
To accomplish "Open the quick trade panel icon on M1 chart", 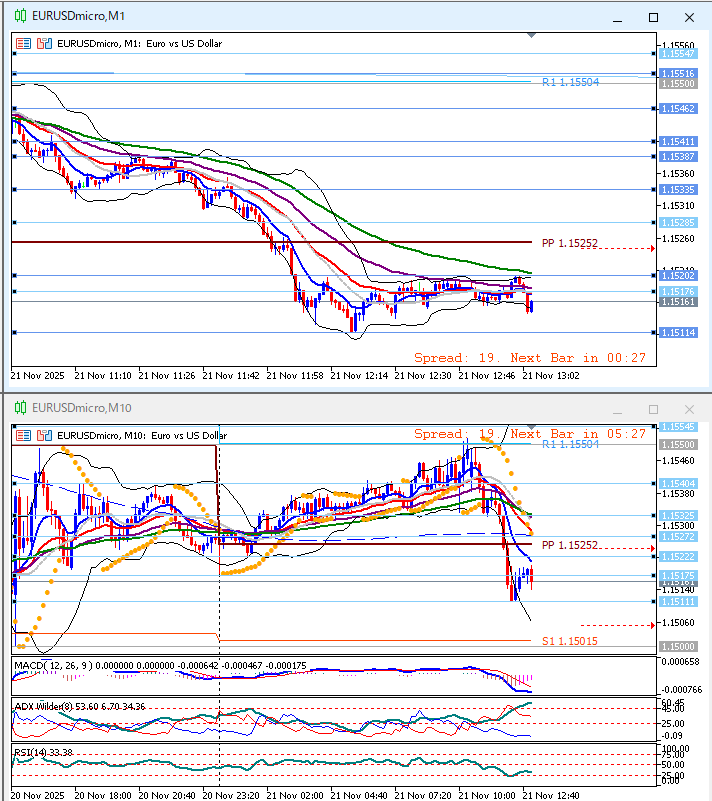I will point(23,44).
